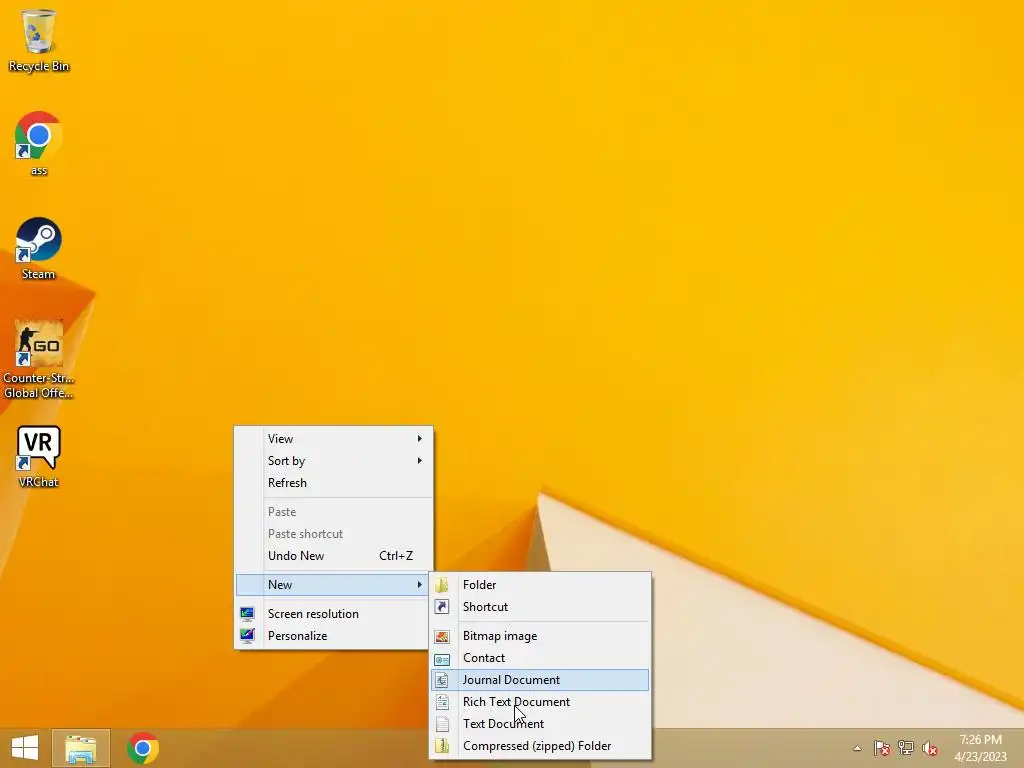The width and height of the screenshot is (1024, 768).
Task: Open File Explorer from the taskbar
Action: (81, 748)
